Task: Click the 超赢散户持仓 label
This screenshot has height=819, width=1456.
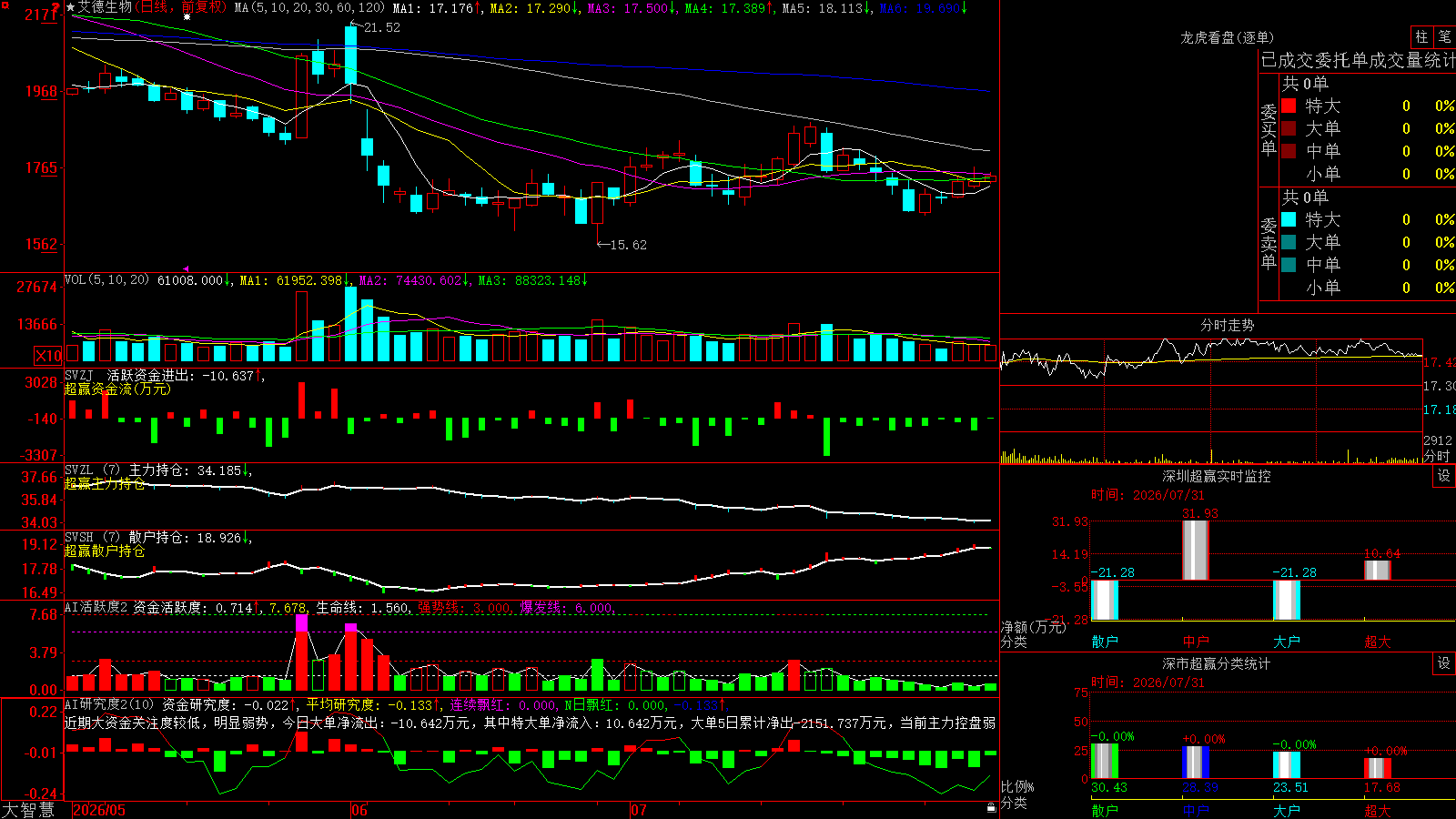Action: pos(105,551)
